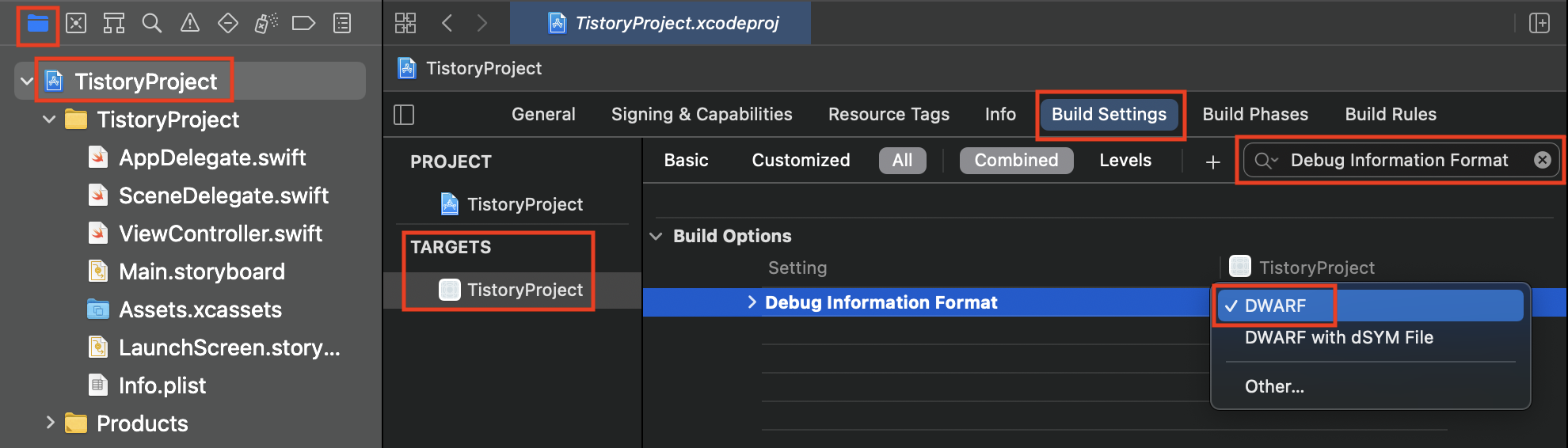Add a build setting with plus button
This screenshot has width=1568, height=448.
tap(1212, 162)
